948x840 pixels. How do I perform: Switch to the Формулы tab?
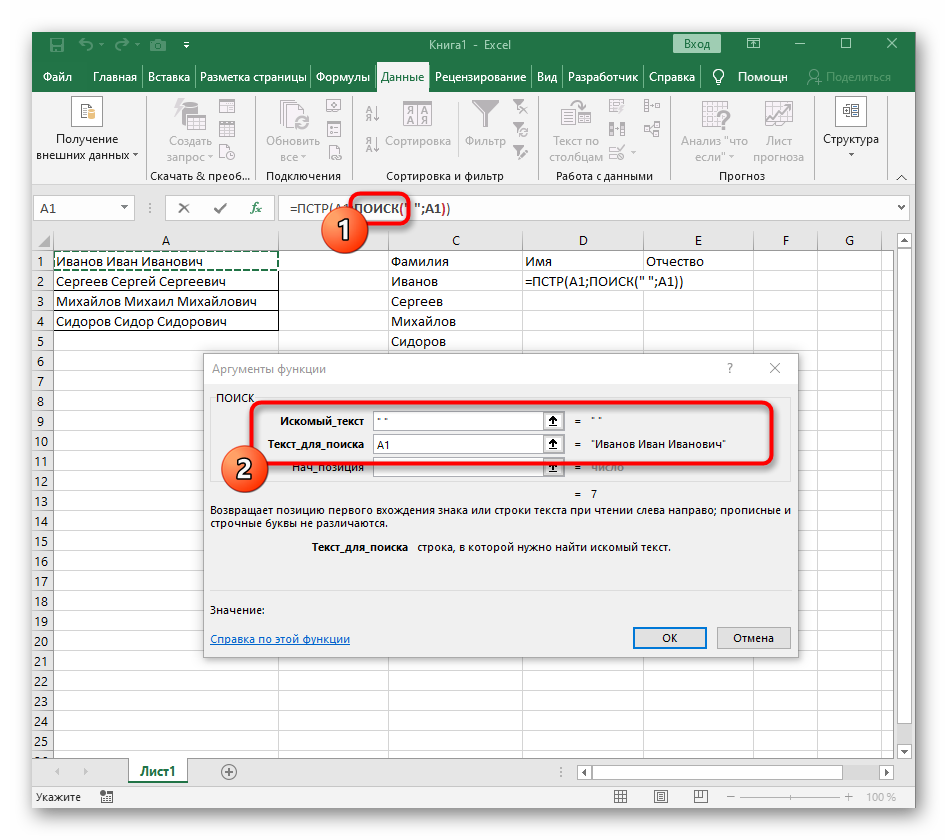pos(343,77)
